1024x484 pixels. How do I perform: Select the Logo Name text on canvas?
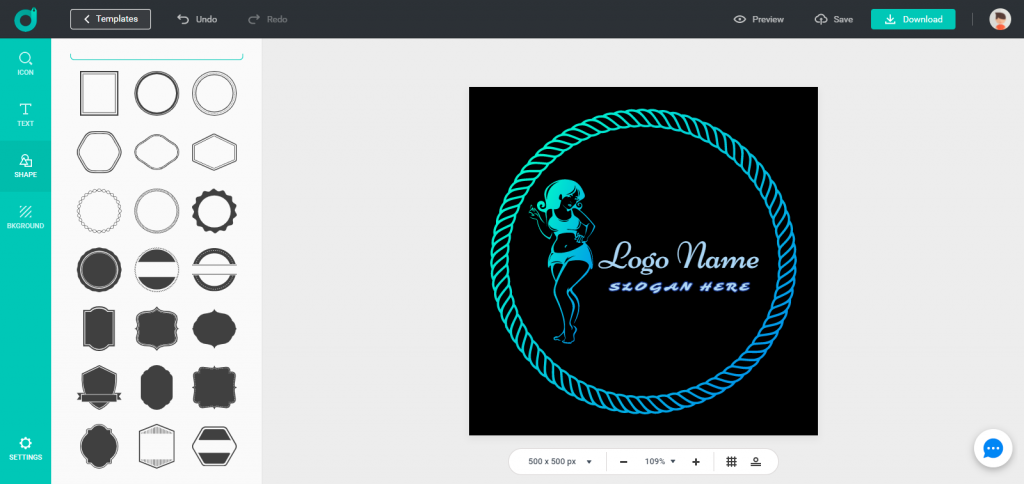(x=678, y=258)
